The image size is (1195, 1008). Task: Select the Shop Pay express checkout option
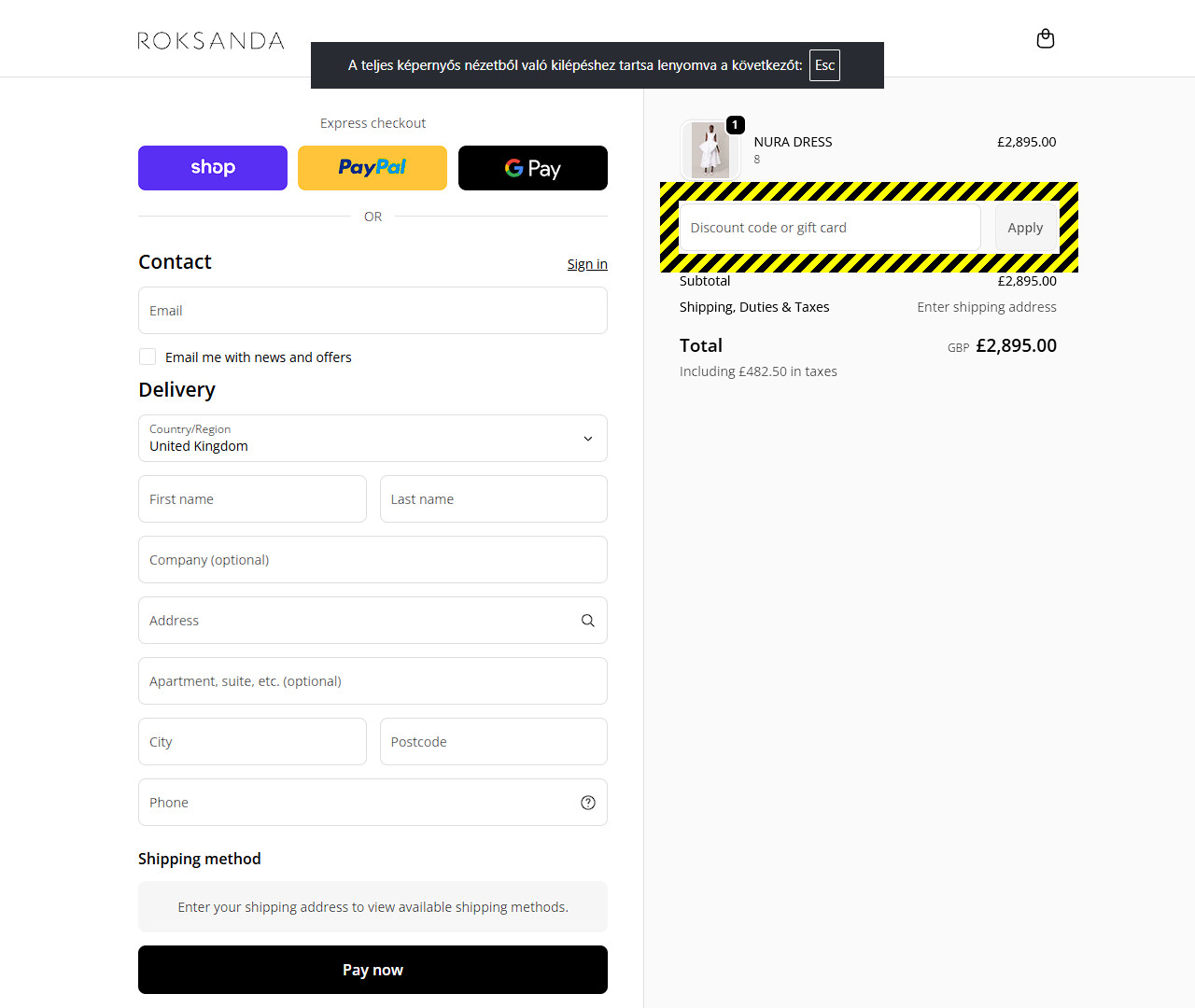tap(212, 168)
